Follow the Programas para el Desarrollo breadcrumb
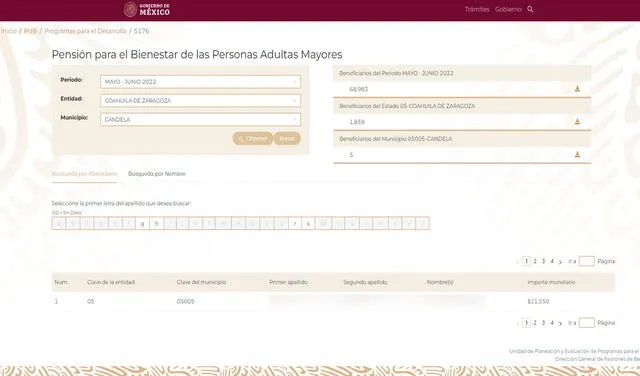The image size is (640, 376). click(x=85, y=31)
